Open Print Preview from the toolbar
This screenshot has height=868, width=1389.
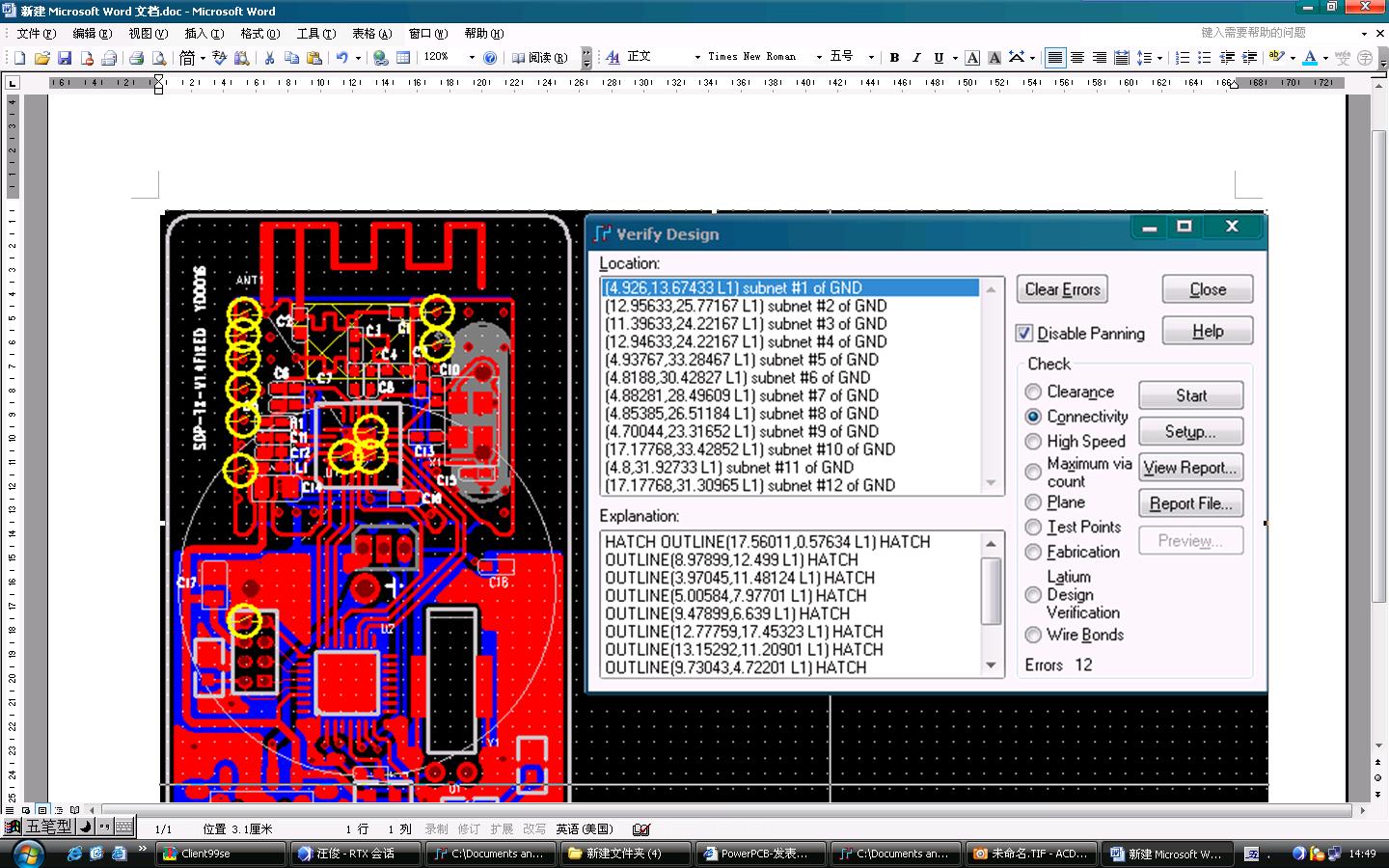[159, 58]
